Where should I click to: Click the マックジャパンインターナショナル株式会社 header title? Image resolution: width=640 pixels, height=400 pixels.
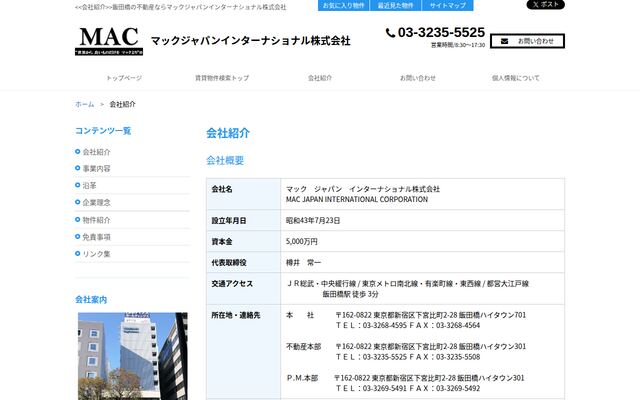coord(251,41)
